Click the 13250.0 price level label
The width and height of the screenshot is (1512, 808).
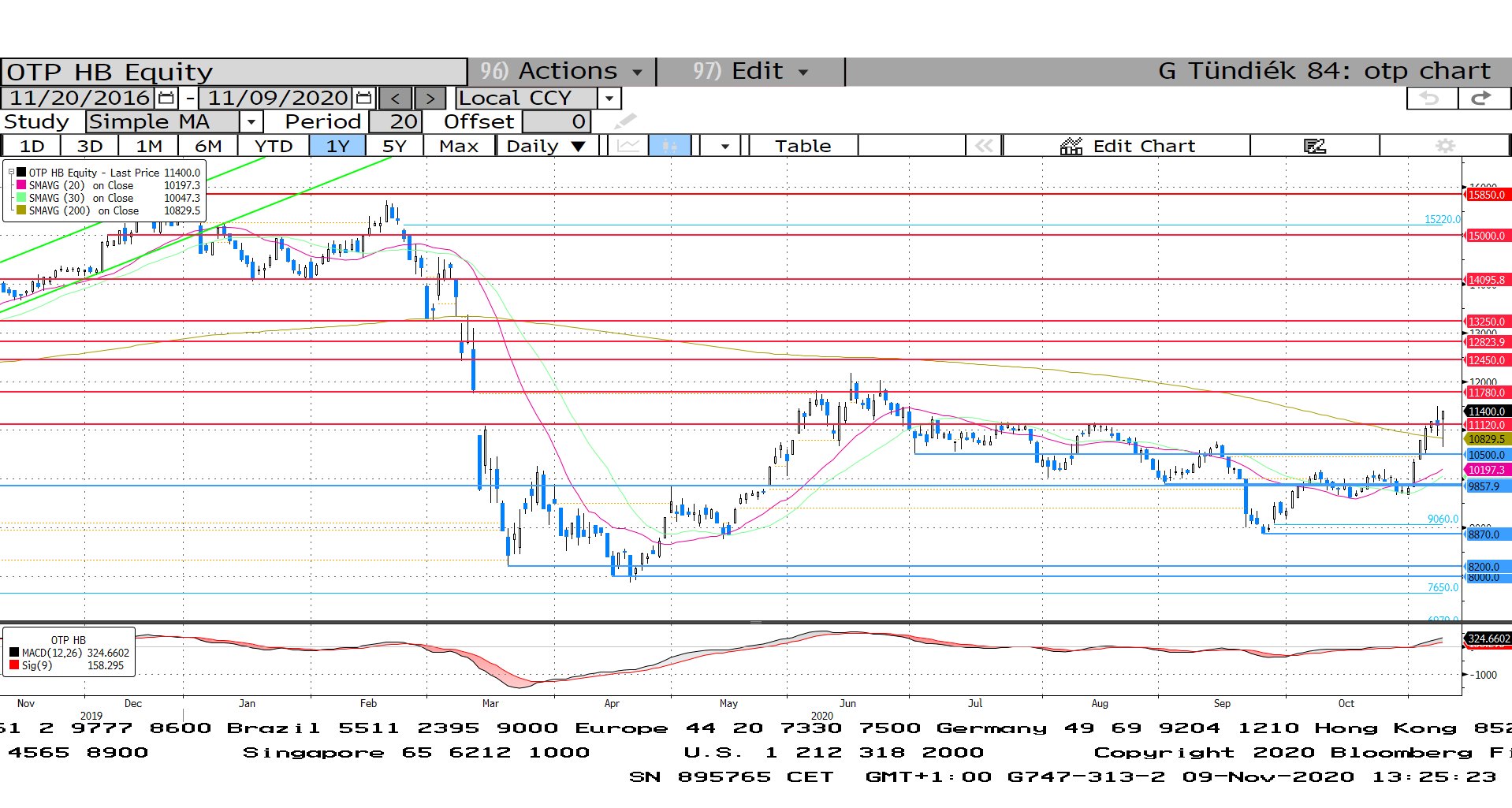click(1487, 322)
